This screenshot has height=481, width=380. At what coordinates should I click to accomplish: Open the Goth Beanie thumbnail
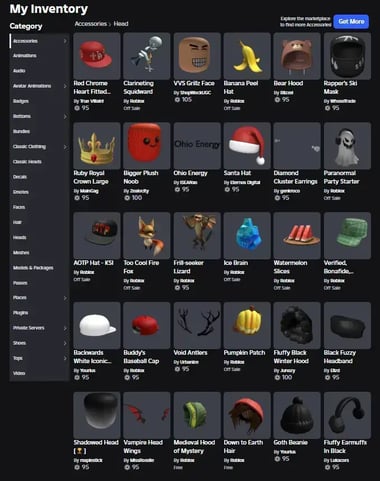click(x=297, y=415)
